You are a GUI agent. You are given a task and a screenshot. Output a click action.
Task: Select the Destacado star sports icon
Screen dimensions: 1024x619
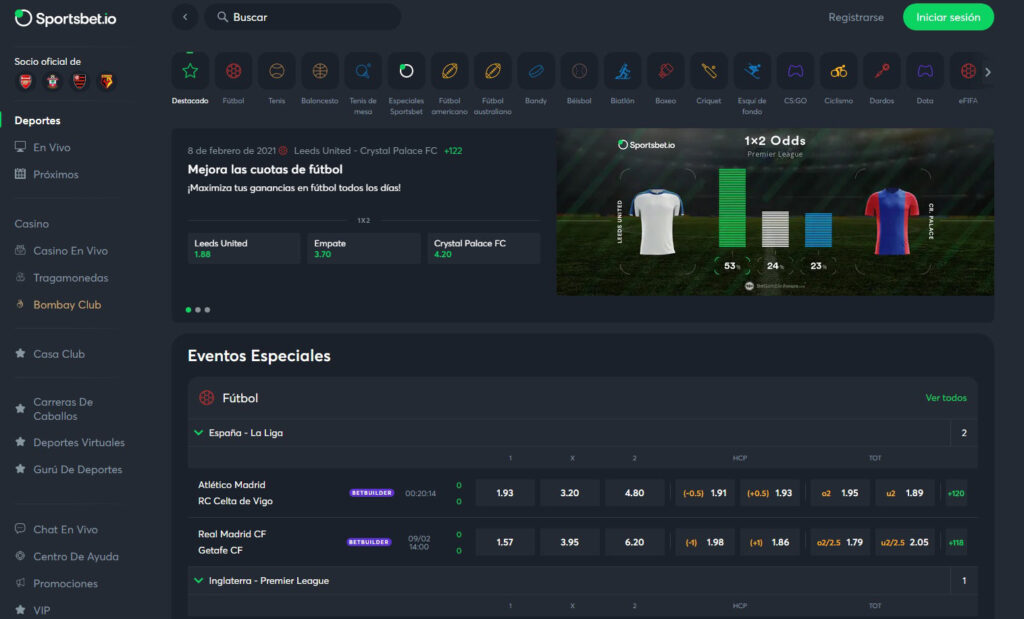tap(190, 71)
